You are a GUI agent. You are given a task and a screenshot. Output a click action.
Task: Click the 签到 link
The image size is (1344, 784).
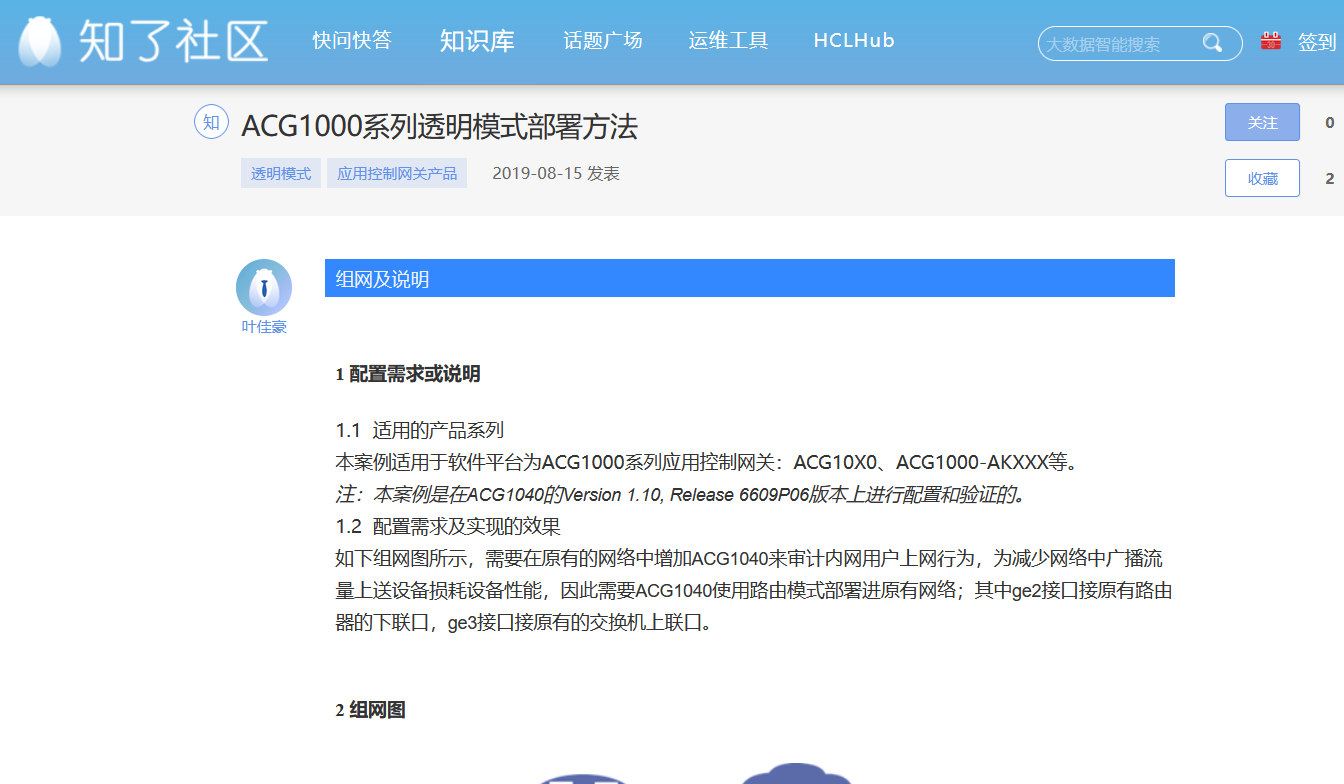coord(1316,42)
